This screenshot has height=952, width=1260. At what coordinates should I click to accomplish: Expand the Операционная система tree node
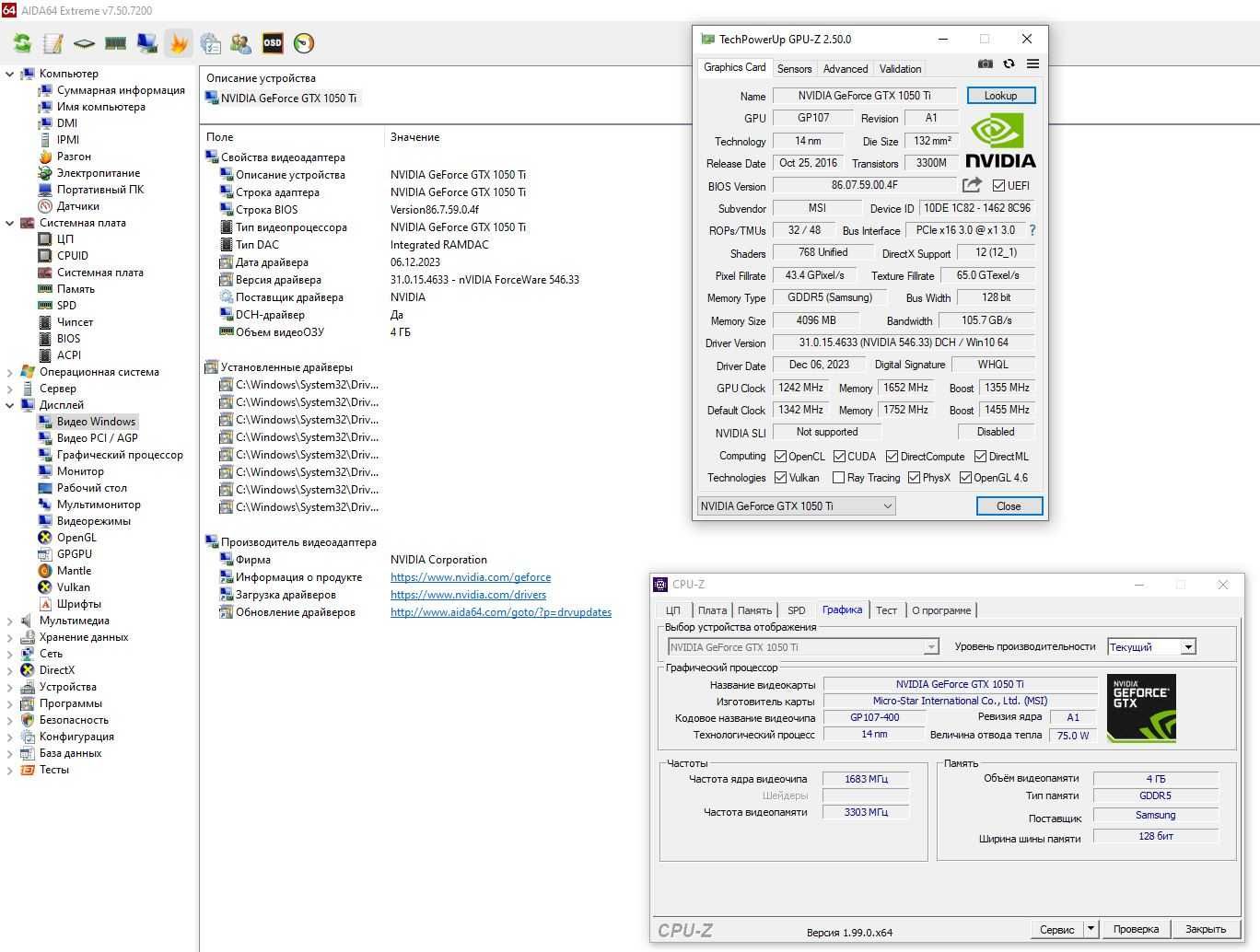point(10,372)
